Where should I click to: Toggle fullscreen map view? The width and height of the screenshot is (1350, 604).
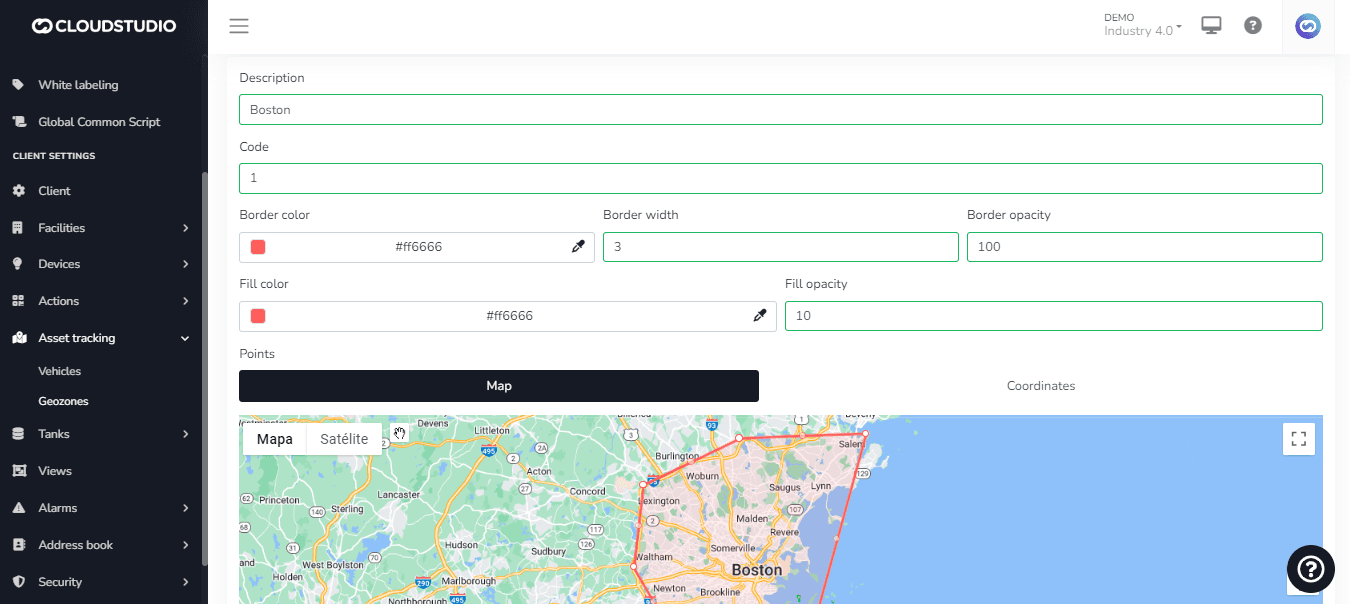click(x=1298, y=438)
